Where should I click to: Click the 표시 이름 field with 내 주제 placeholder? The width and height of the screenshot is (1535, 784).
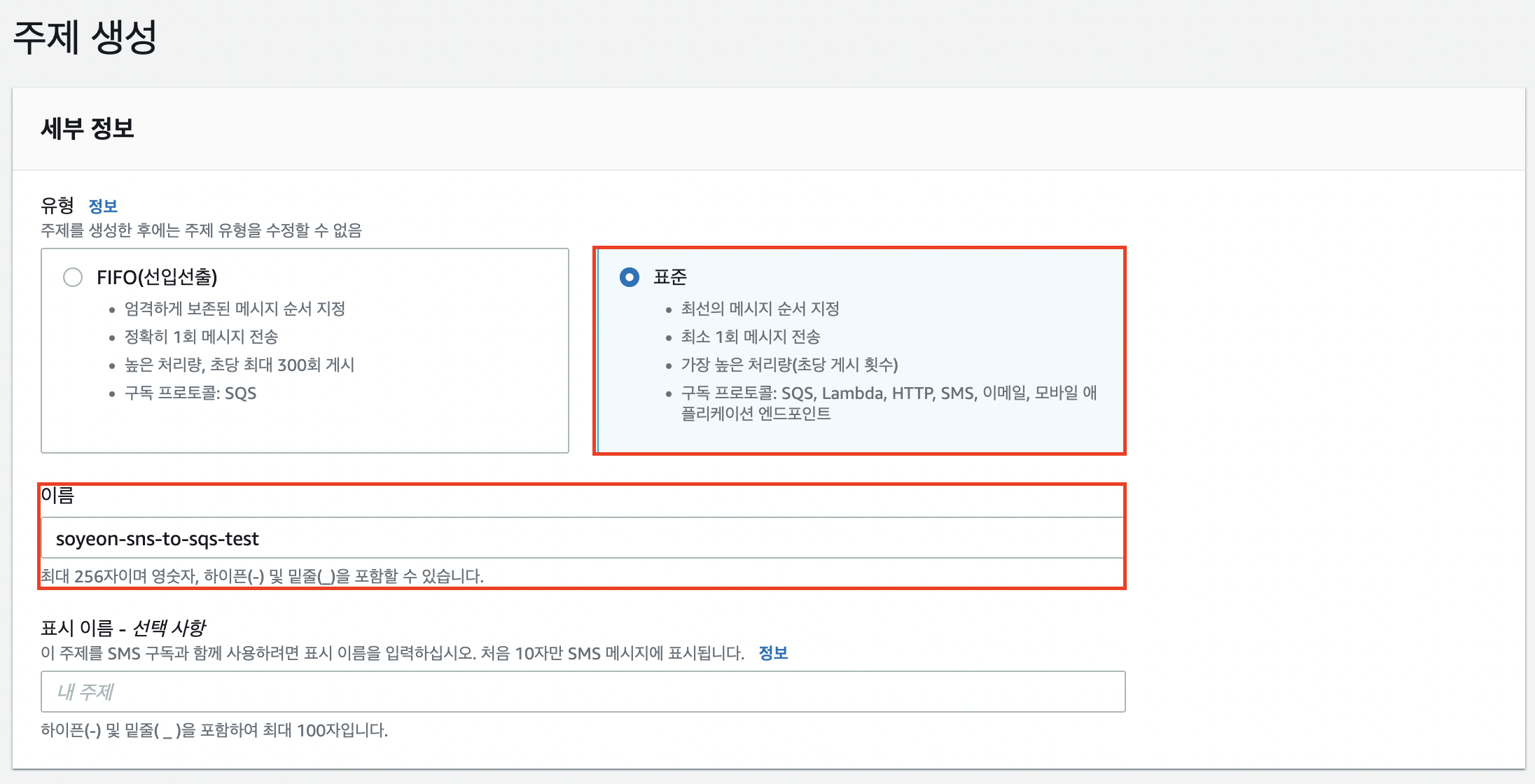click(x=581, y=692)
